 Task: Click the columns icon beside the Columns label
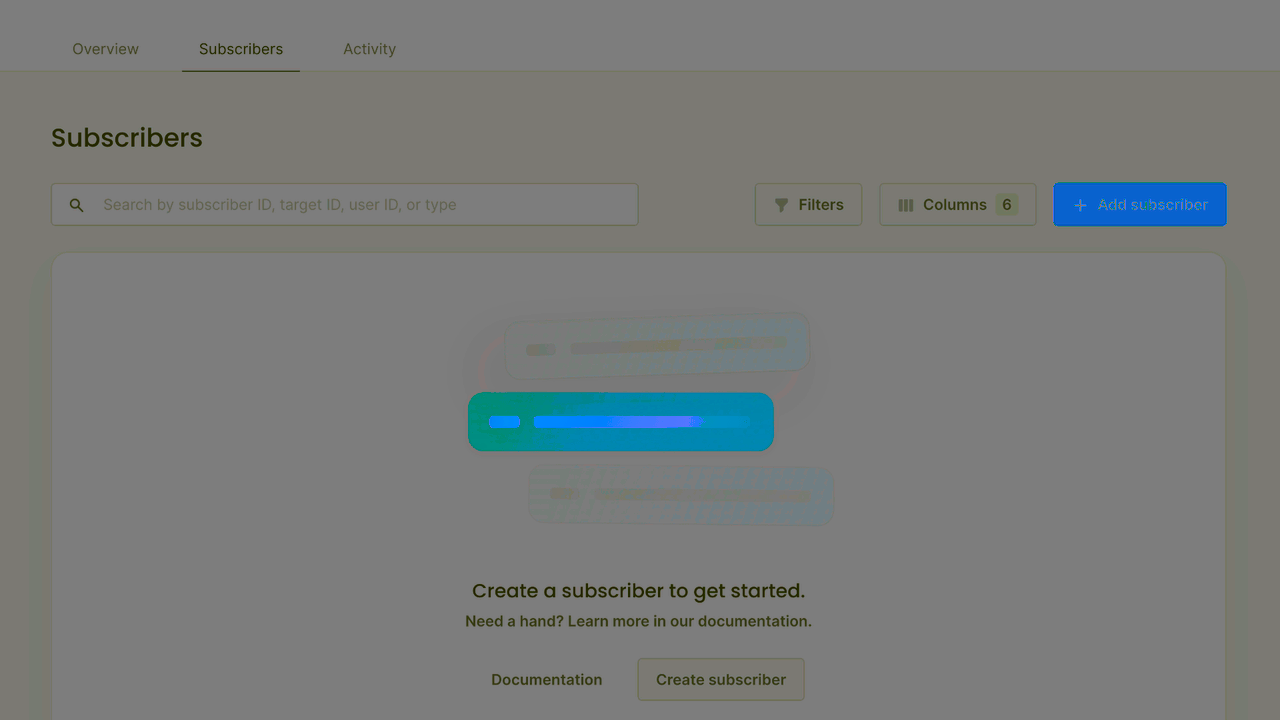click(906, 205)
